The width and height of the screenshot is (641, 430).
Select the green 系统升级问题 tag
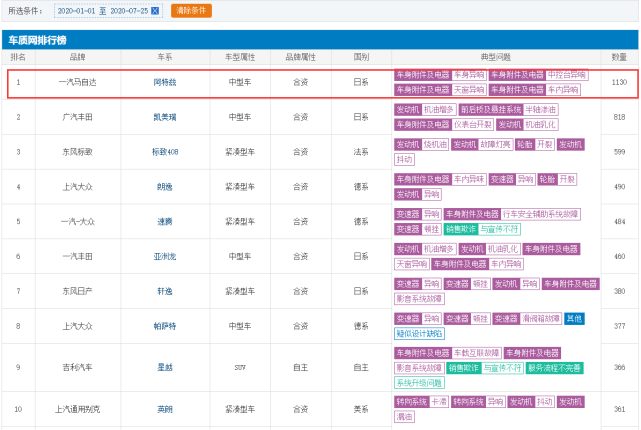419,383
